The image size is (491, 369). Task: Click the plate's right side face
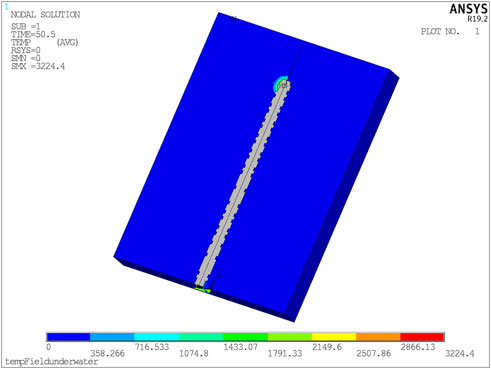coord(343,197)
